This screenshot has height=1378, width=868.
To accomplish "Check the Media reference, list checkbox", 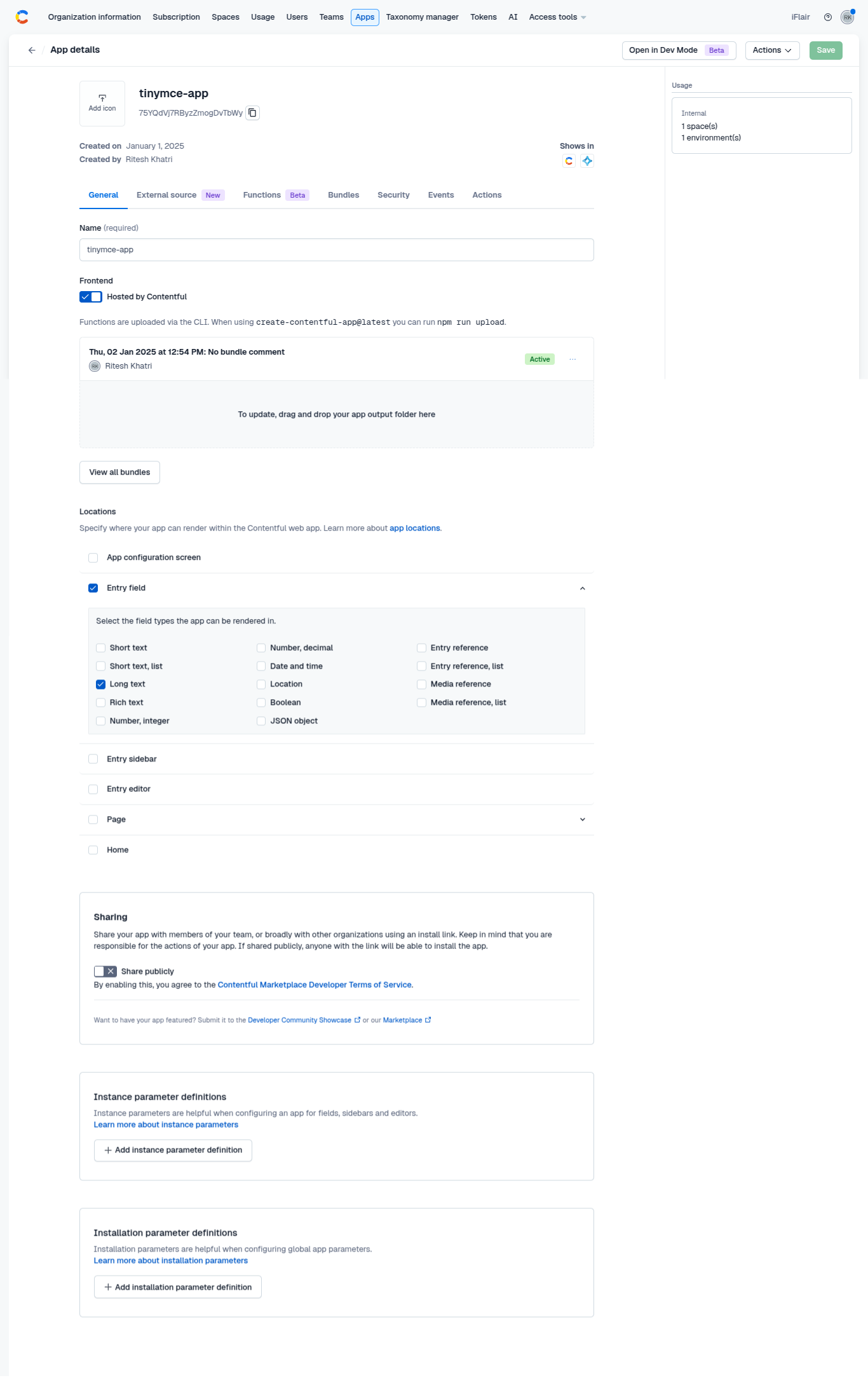I will (x=421, y=703).
